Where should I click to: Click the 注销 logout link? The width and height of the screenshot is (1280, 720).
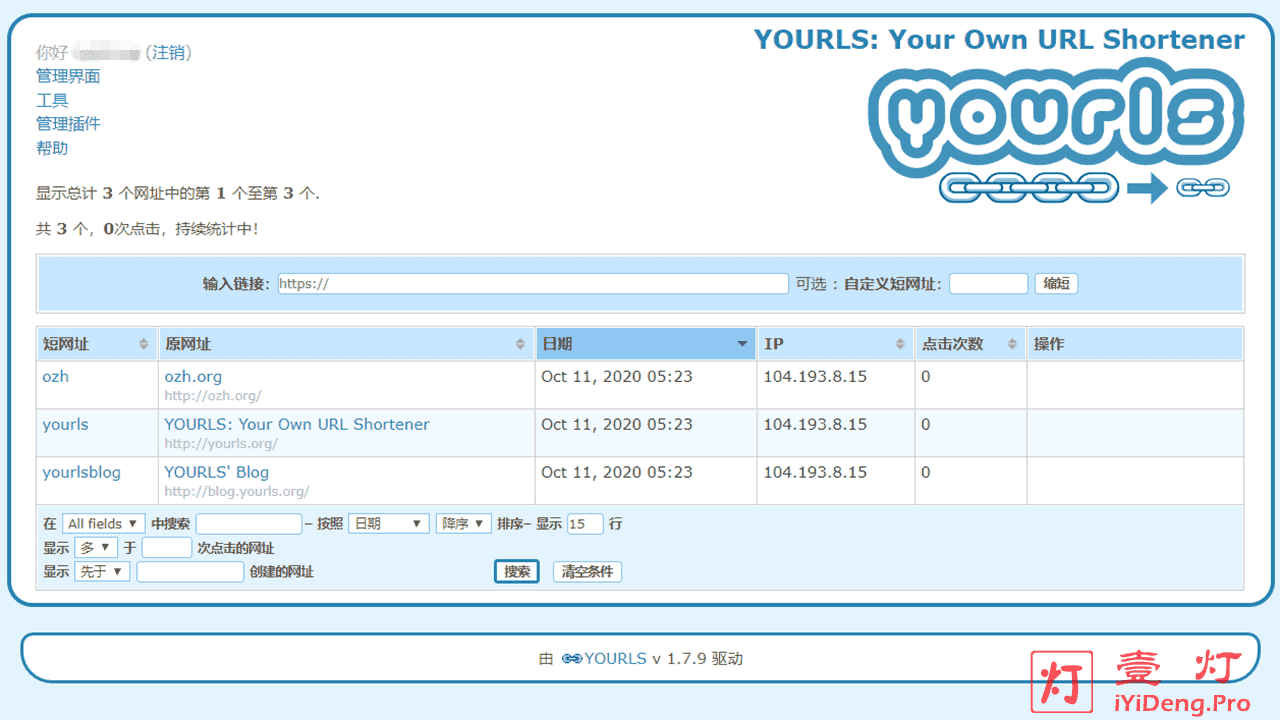pos(168,52)
